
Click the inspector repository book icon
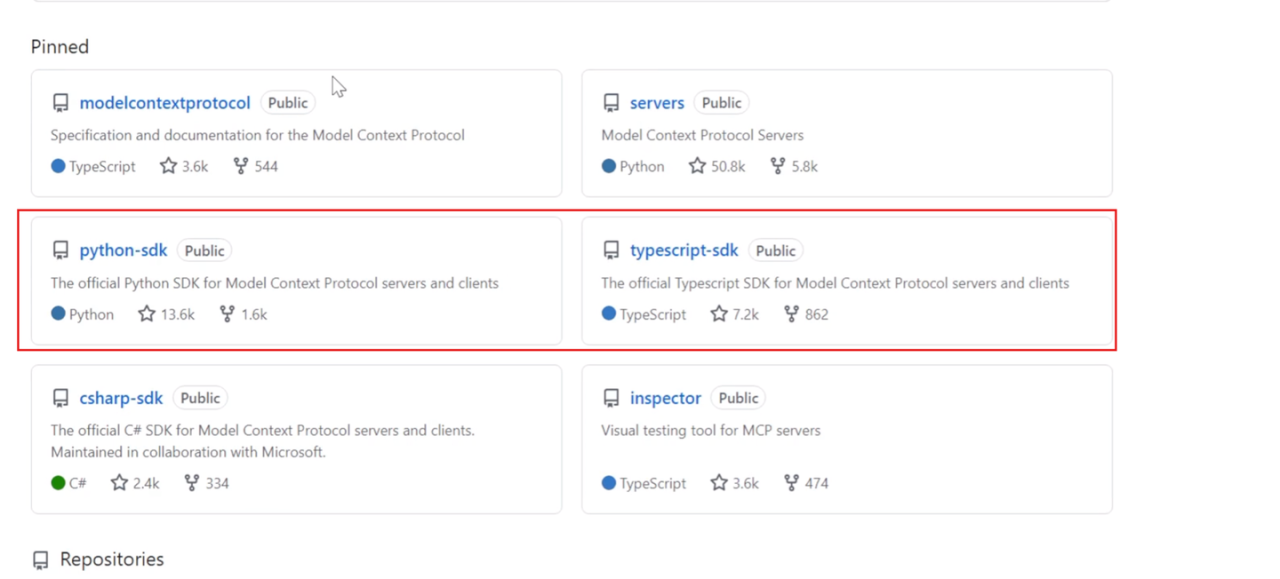point(611,398)
